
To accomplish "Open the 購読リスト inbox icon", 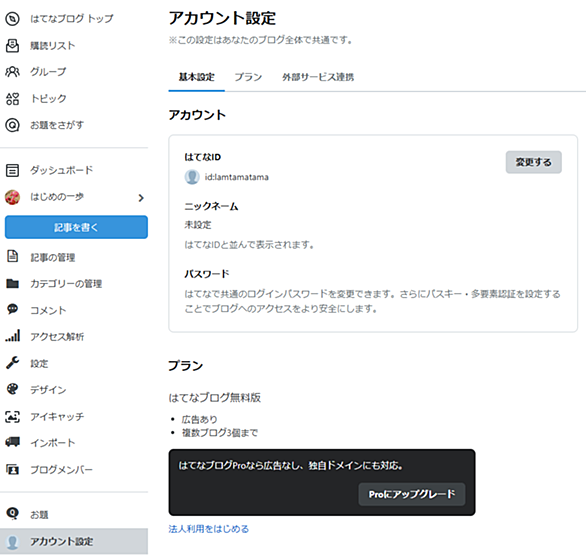I will [x=12, y=46].
